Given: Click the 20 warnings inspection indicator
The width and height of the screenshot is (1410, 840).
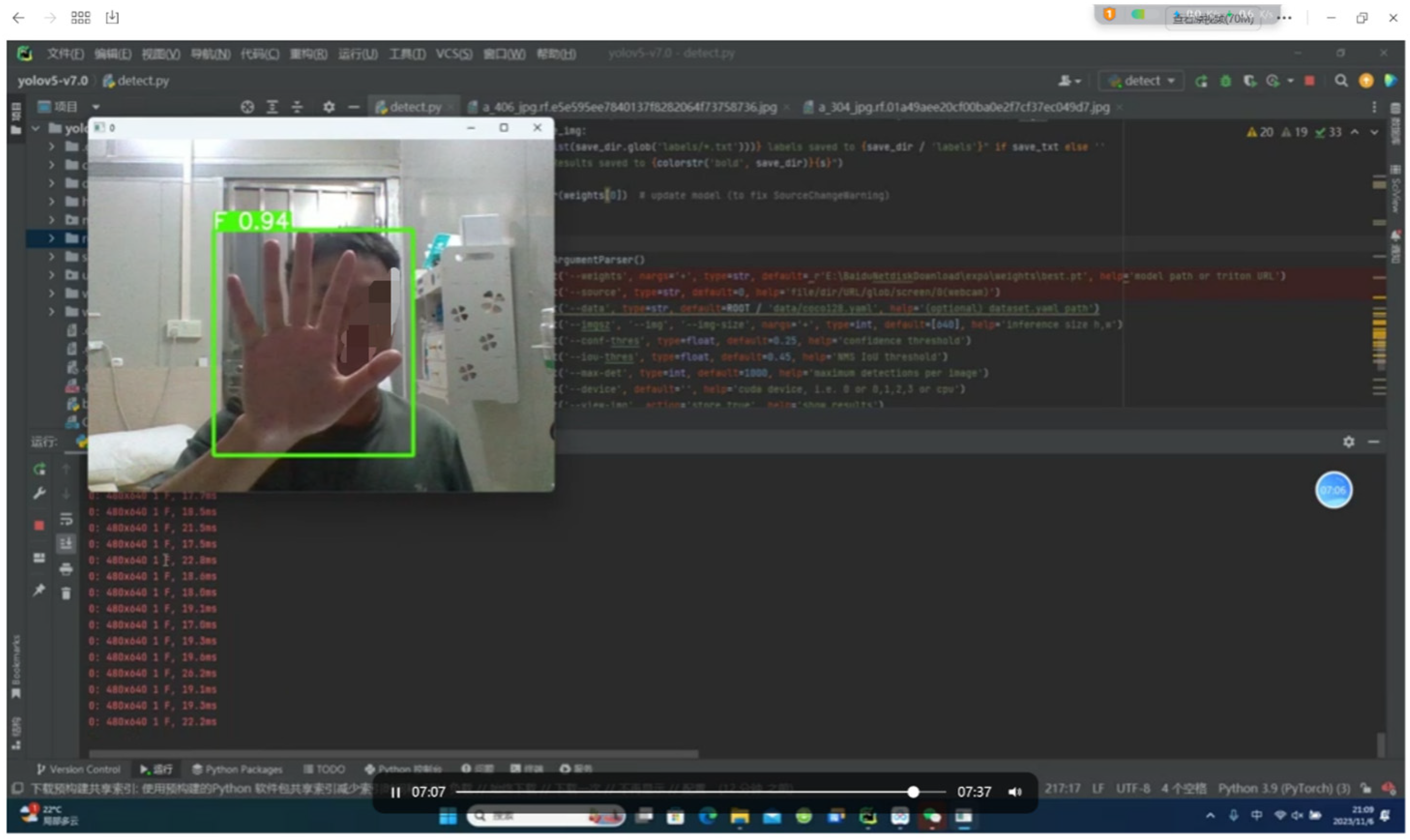Looking at the screenshot, I should tap(1260, 133).
